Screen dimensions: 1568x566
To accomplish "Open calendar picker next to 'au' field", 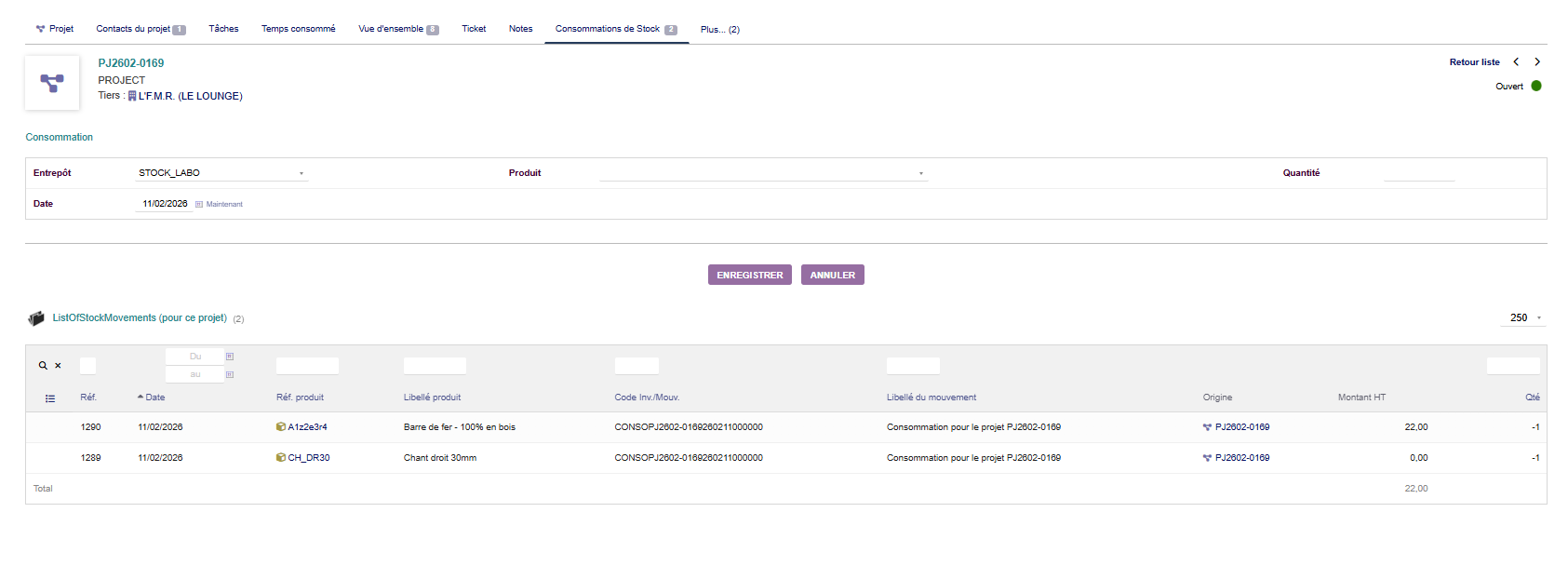I will pyautogui.click(x=230, y=375).
